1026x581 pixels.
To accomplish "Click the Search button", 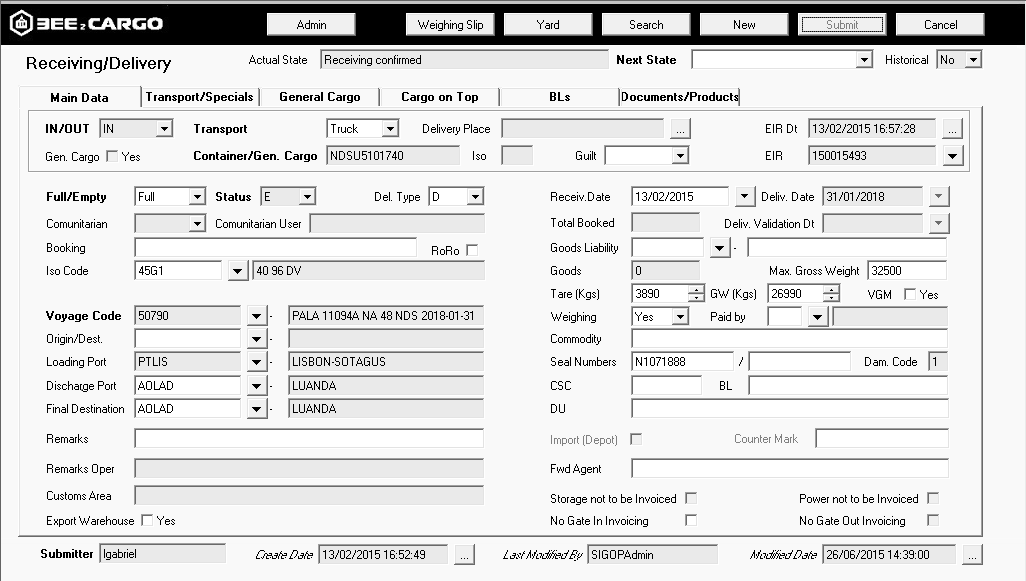I will (646, 25).
